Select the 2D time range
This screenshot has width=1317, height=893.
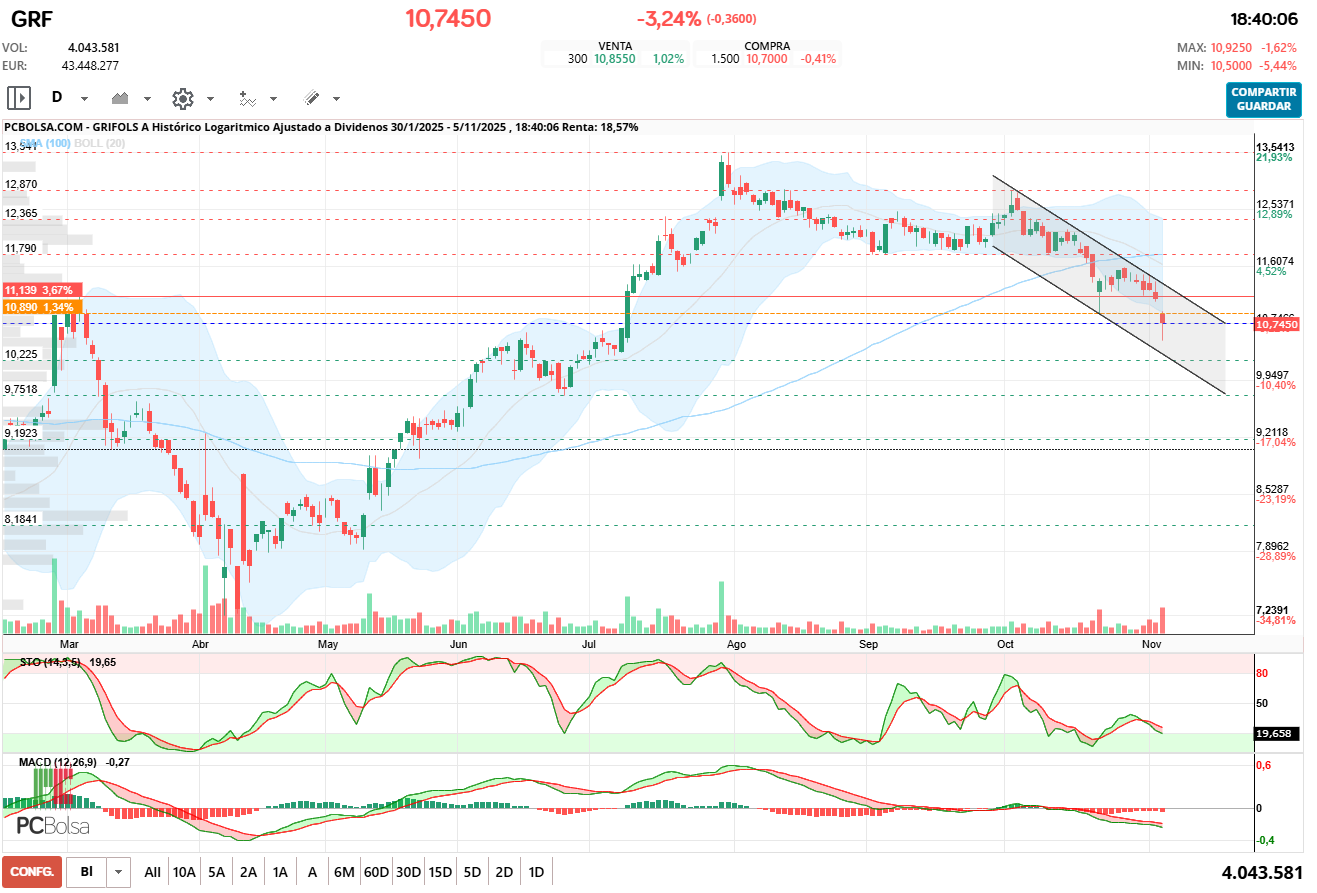pyautogui.click(x=504, y=872)
